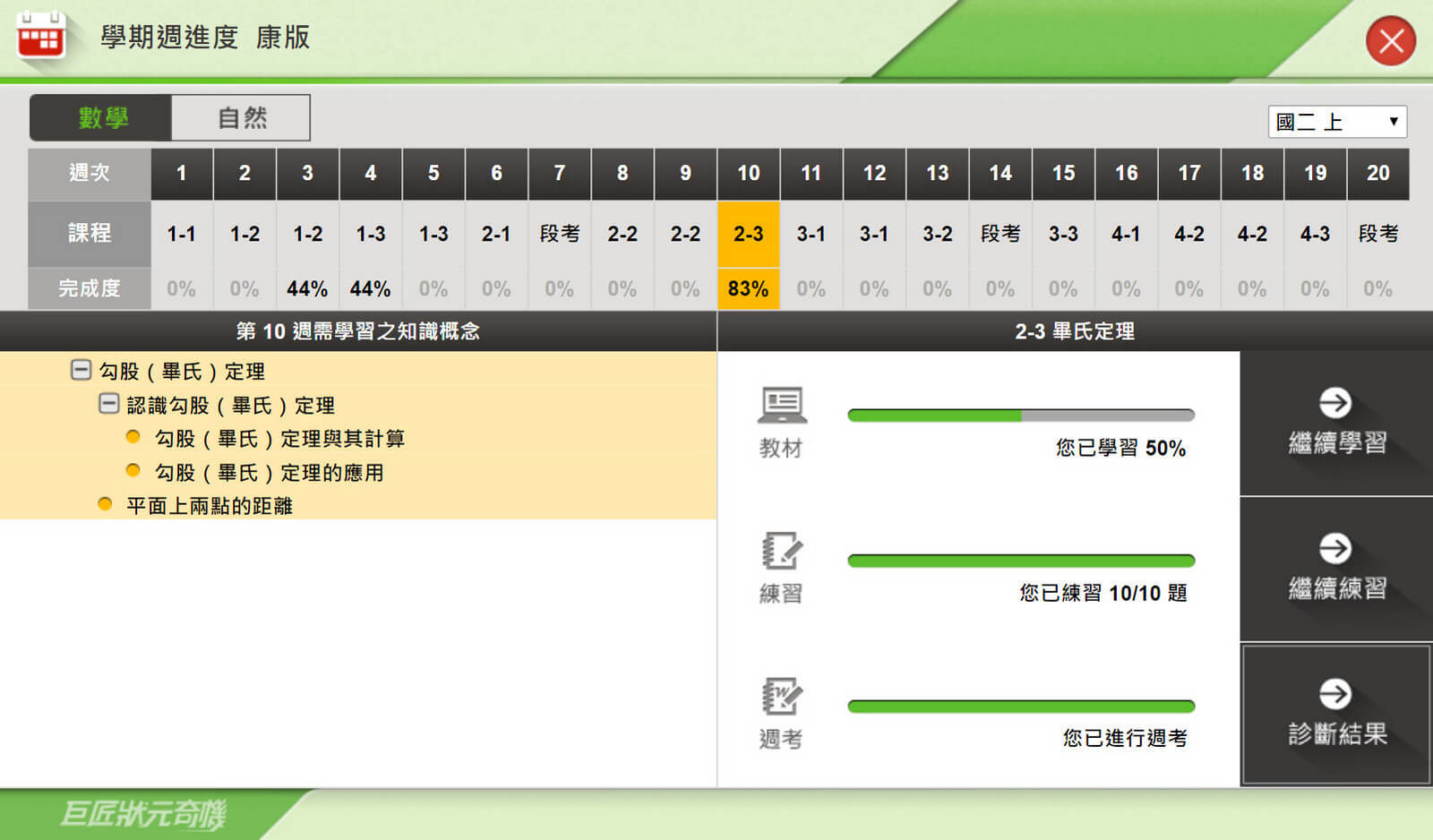Screen dimensions: 1433x840
Task: Click course cell 3-2 under week 13
Action: point(938,234)
